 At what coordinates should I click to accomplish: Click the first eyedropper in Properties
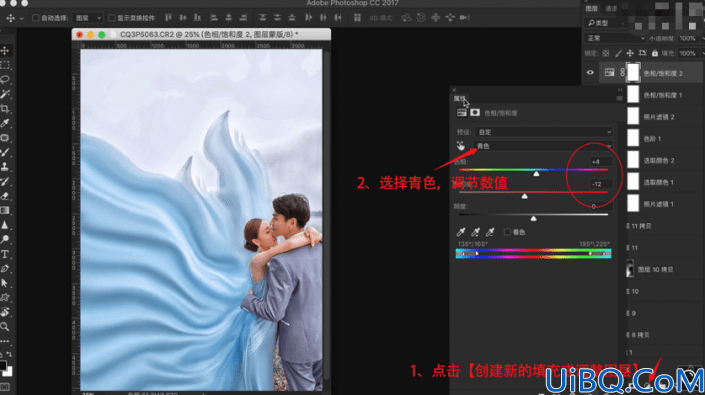461,232
